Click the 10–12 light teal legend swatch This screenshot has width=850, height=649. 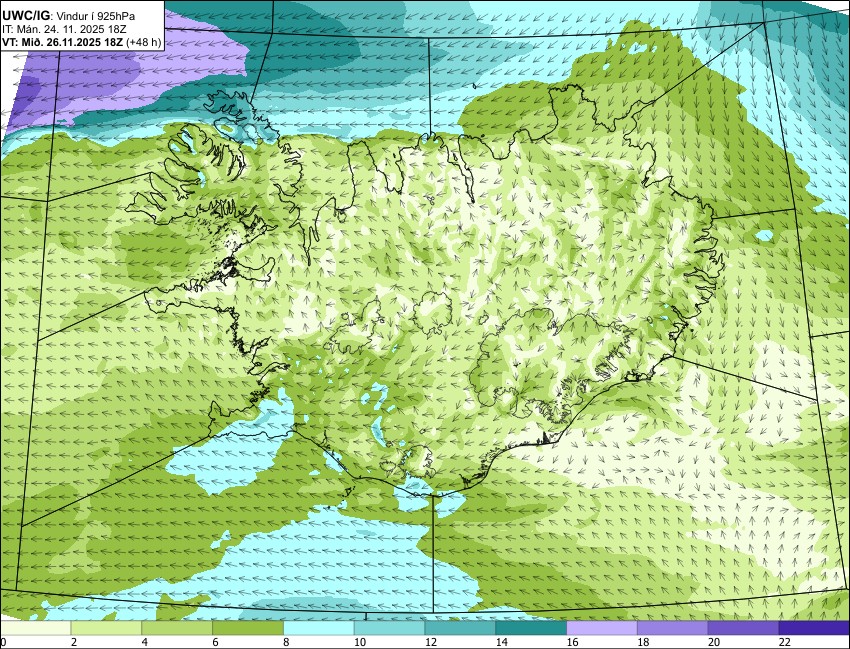pyautogui.click(x=389, y=628)
